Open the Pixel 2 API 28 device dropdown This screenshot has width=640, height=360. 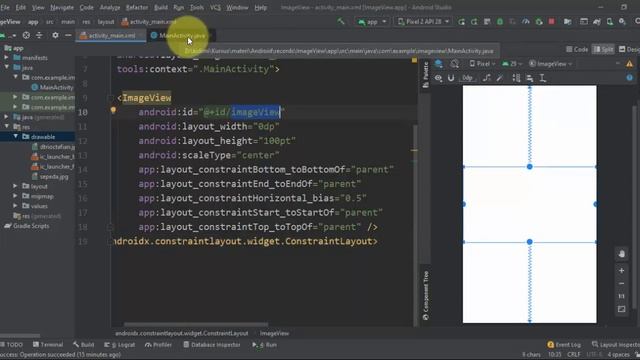[x=423, y=22]
